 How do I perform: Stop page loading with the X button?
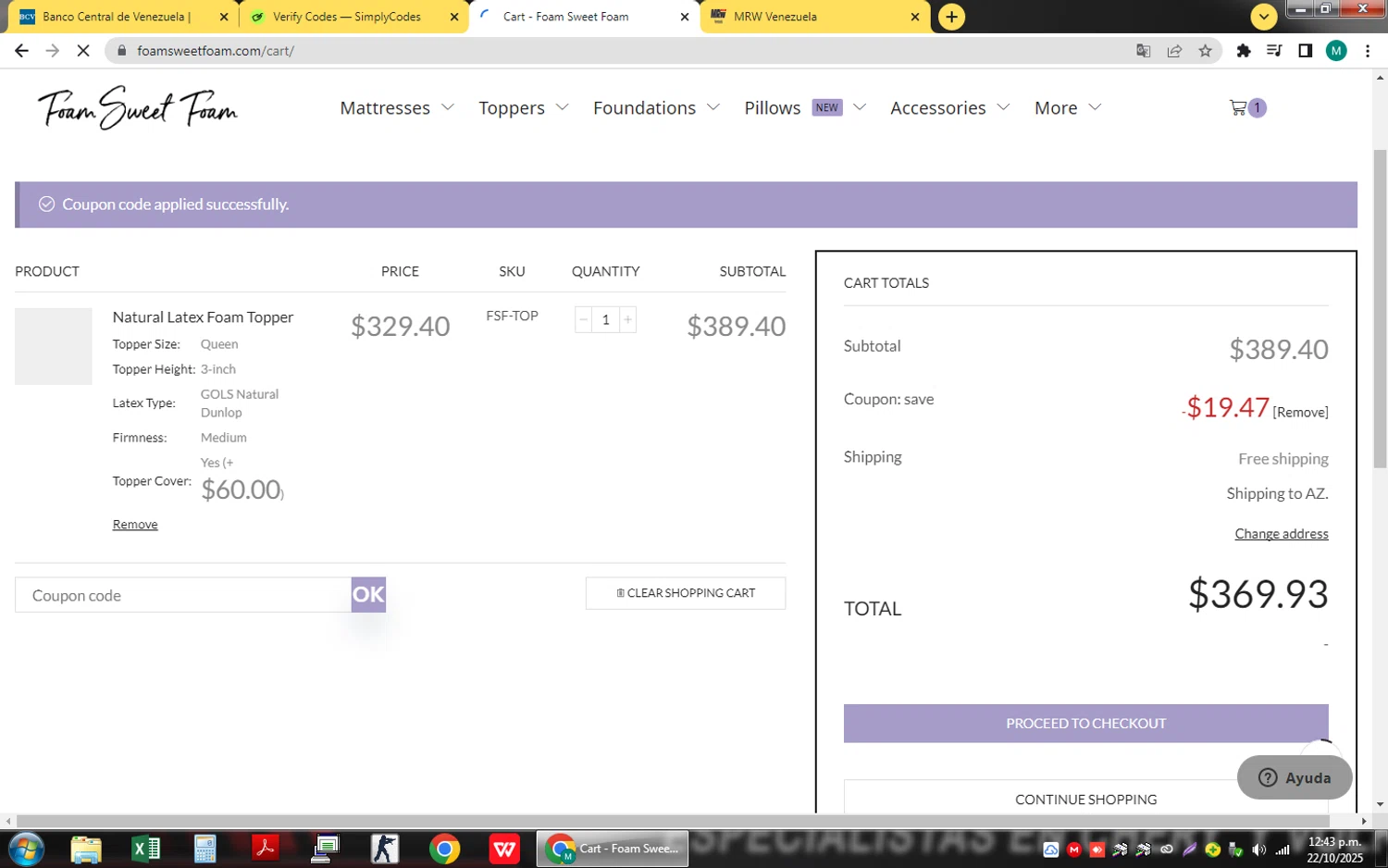coord(83,51)
